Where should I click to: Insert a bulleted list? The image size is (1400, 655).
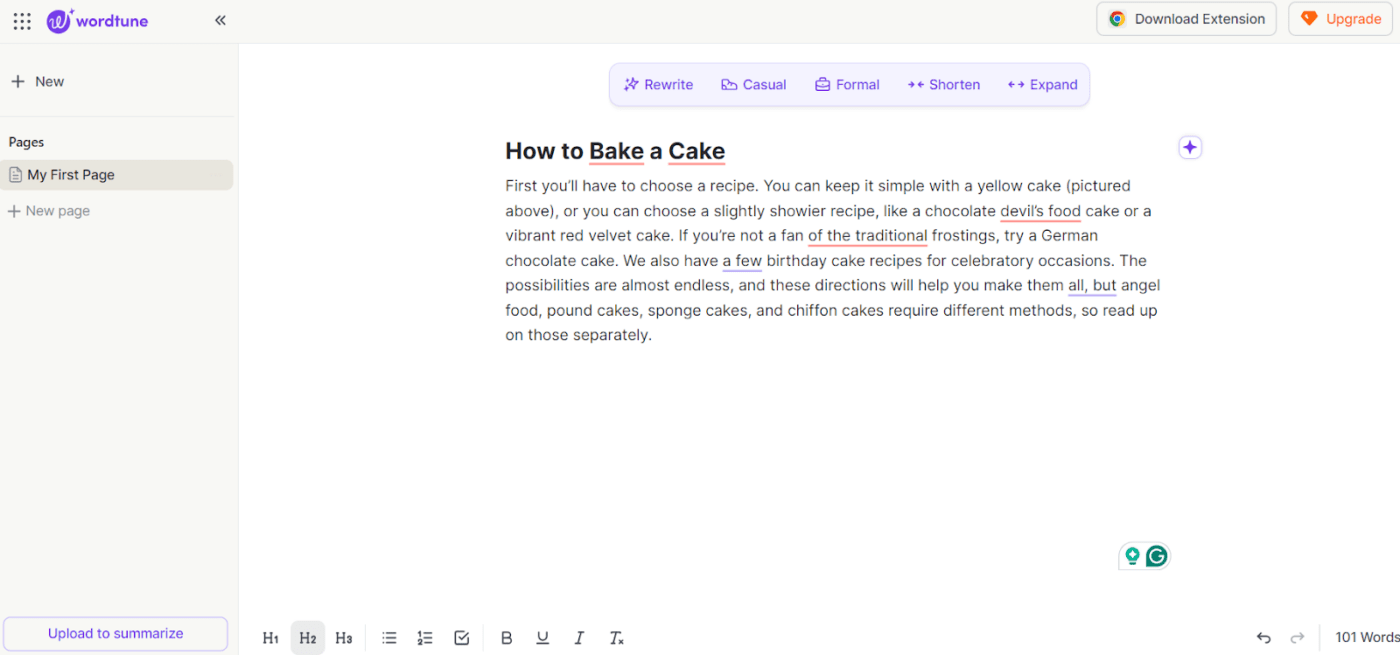tap(389, 638)
